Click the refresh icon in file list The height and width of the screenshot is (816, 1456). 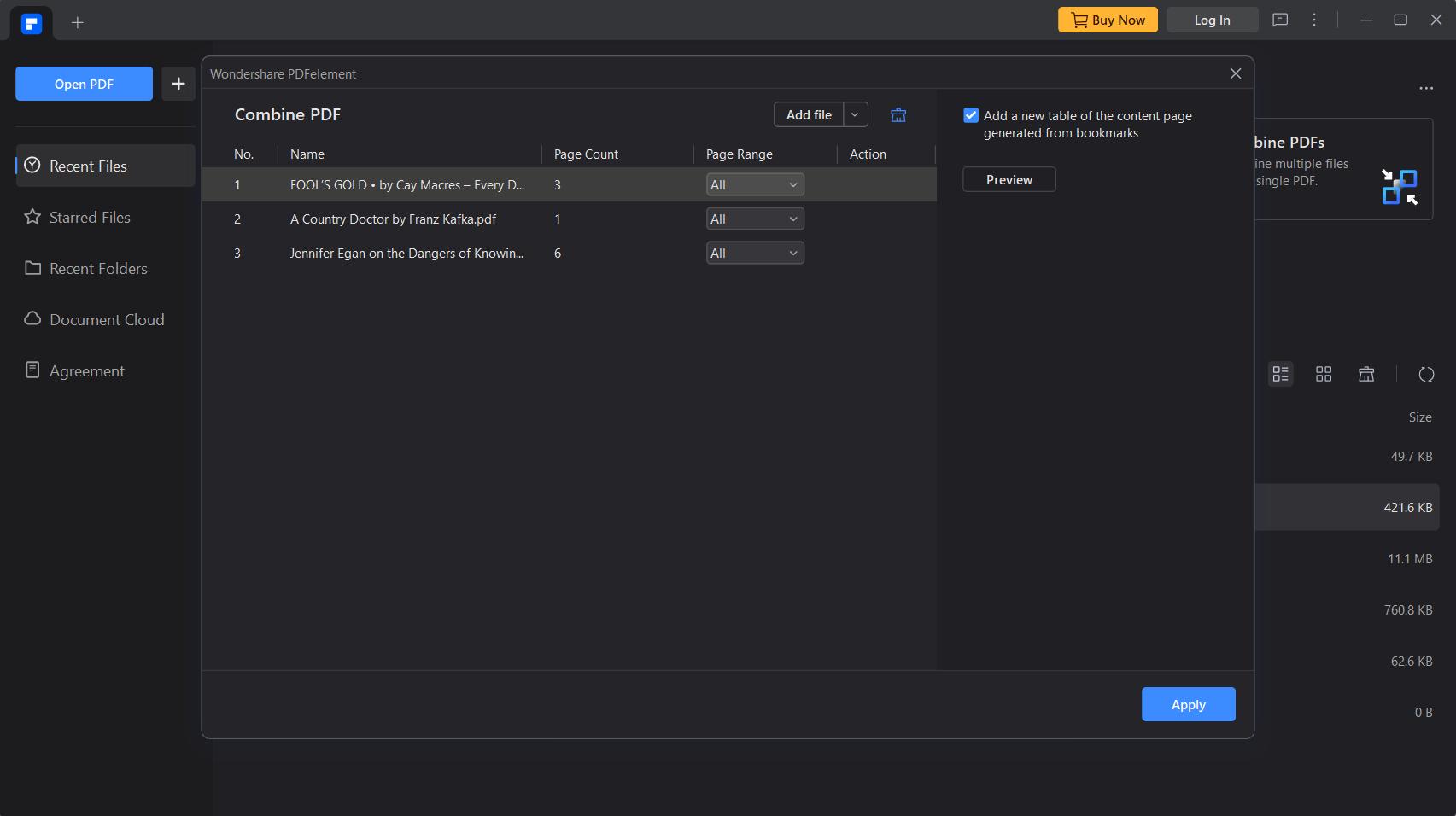click(x=1426, y=374)
